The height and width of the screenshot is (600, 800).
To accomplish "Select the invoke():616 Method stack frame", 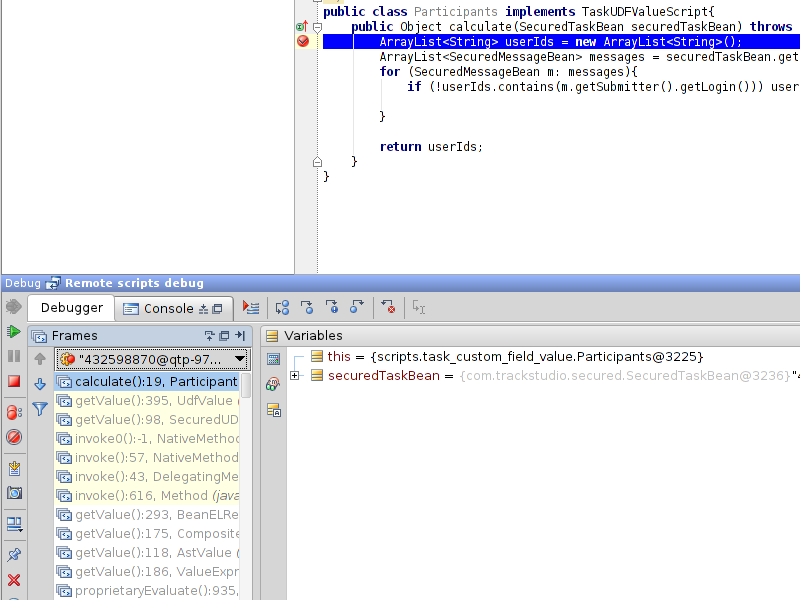I will pos(149,496).
